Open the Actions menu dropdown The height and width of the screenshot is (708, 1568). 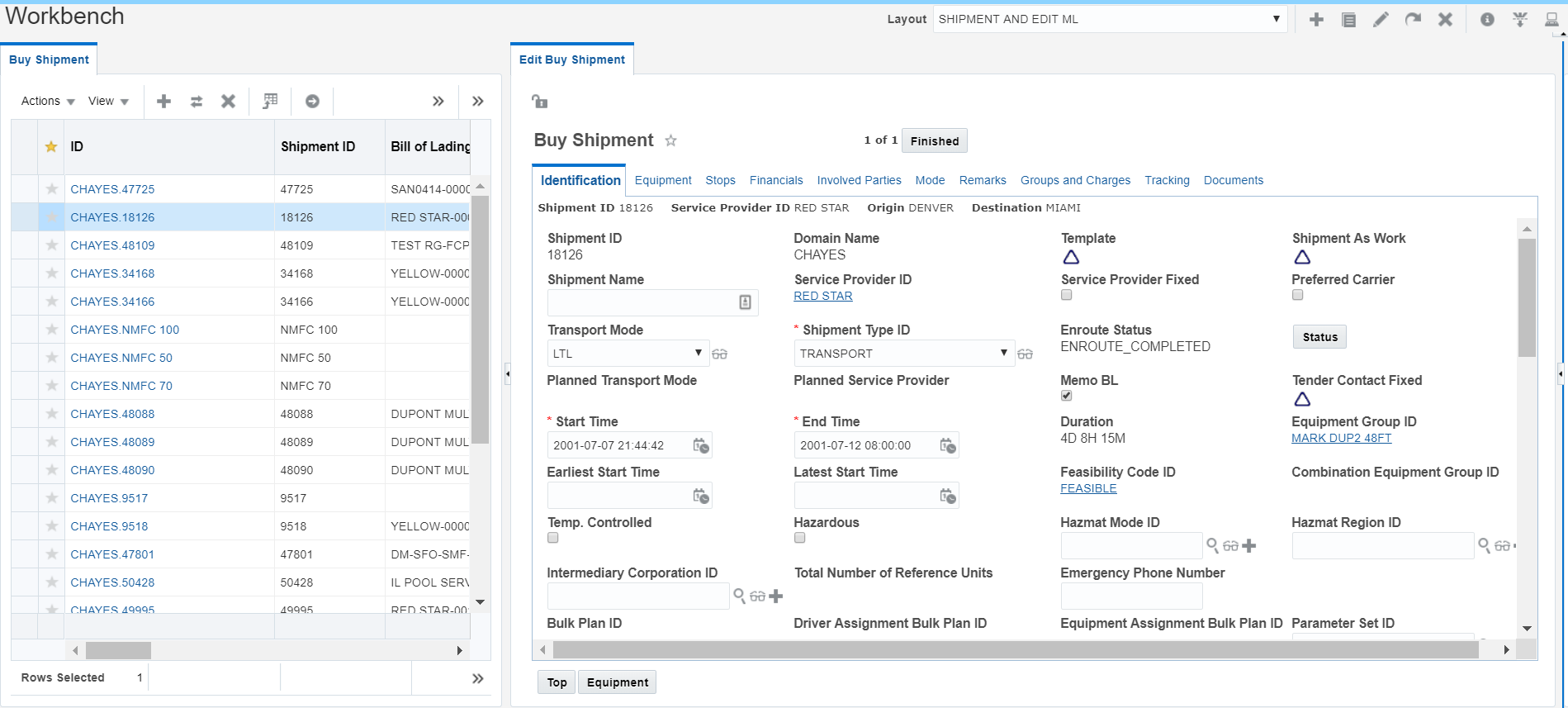point(48,101)
